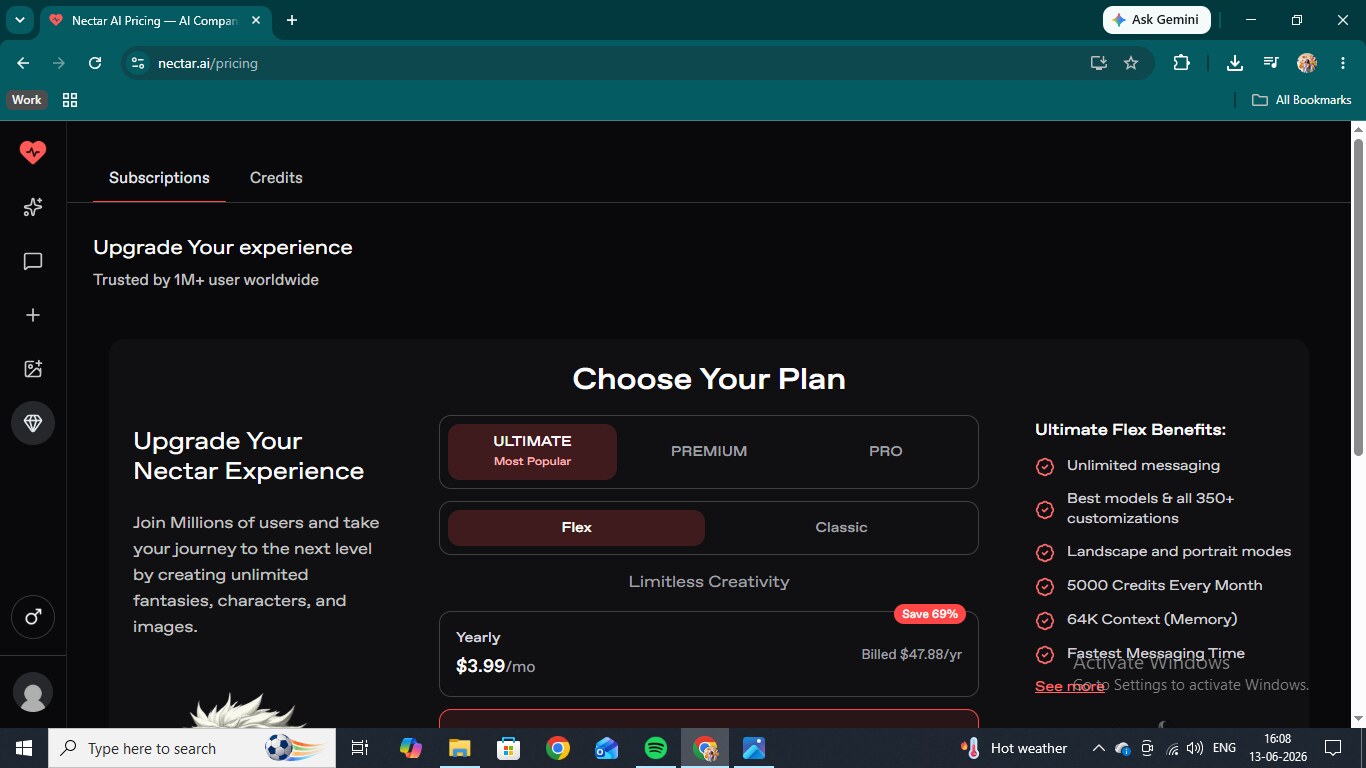This screenshot has height=768, width=1366.
Task: Open Microsoft Store from the taskbar
Action: point(509,748)
